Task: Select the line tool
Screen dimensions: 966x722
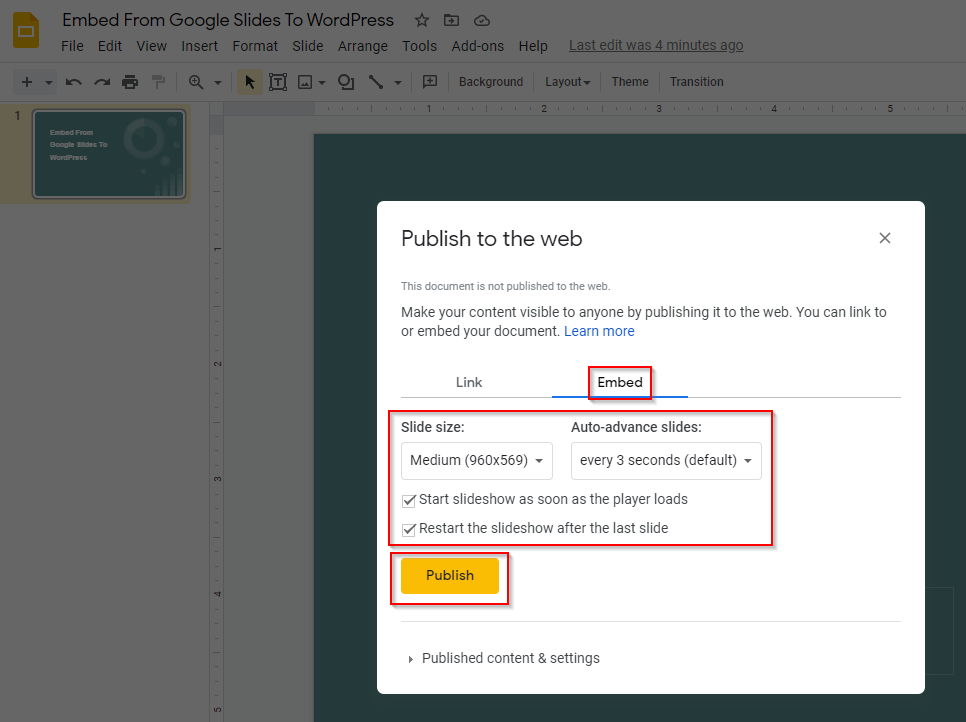Action: pyautogui.click(x=376, y=82)
